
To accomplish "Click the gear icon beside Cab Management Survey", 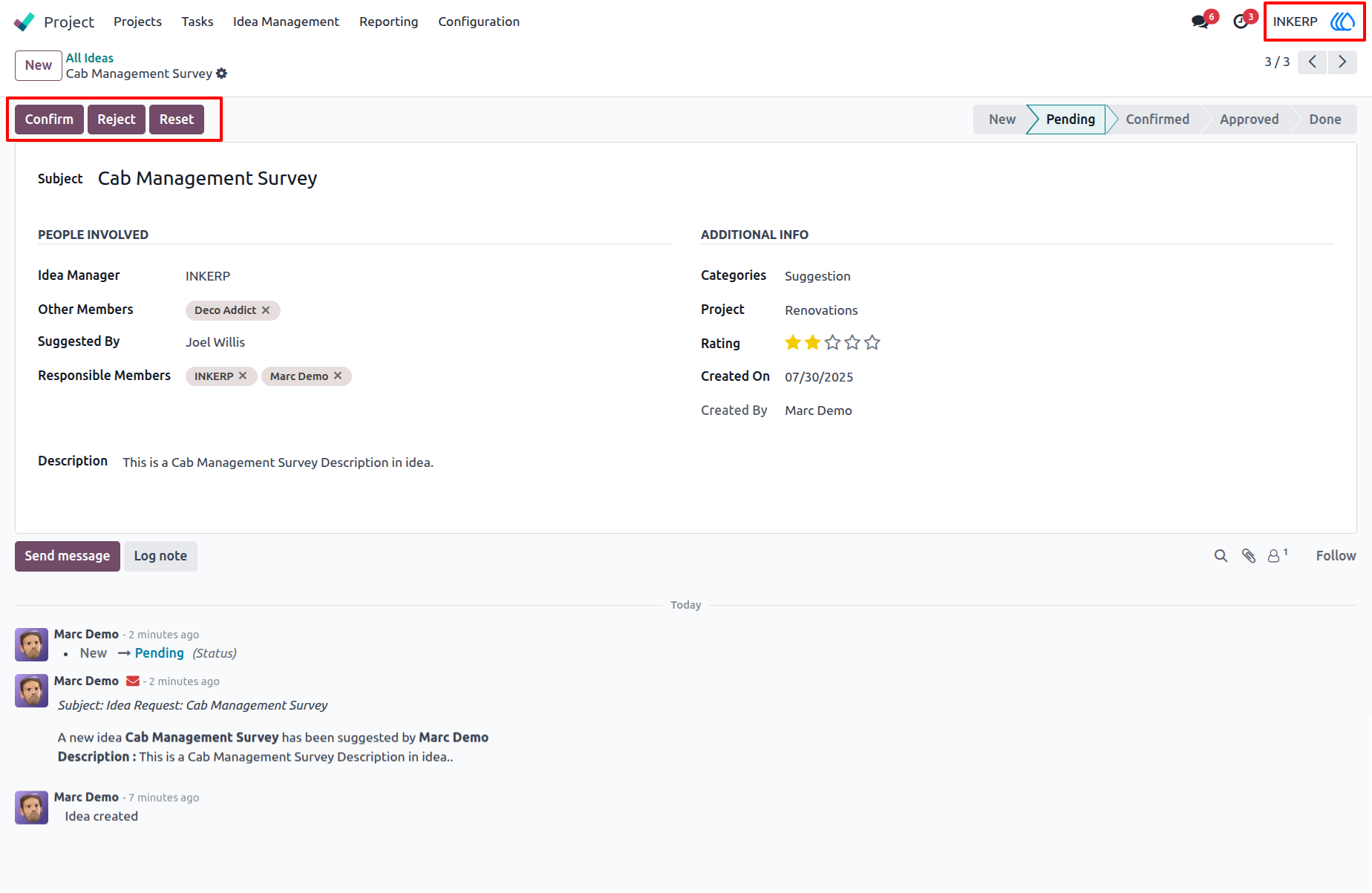I will tap(221, 73).
